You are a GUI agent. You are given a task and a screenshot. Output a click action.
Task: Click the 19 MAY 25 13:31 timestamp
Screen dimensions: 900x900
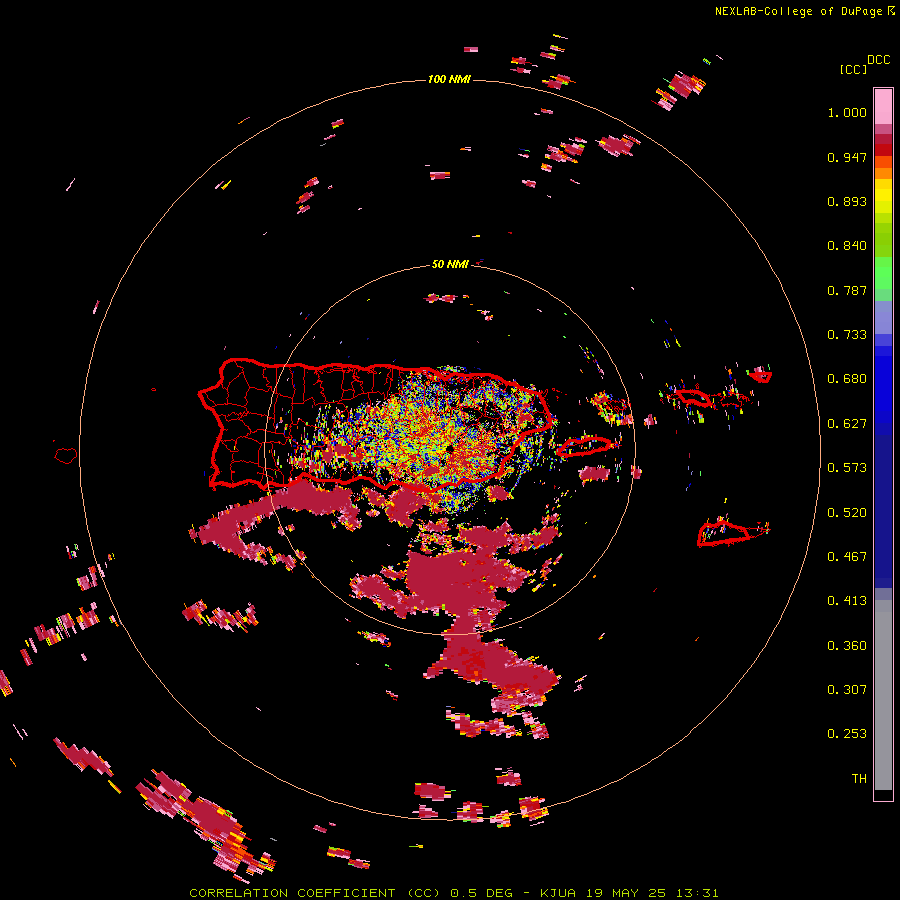pyautogui.click(x=653, y=893)
